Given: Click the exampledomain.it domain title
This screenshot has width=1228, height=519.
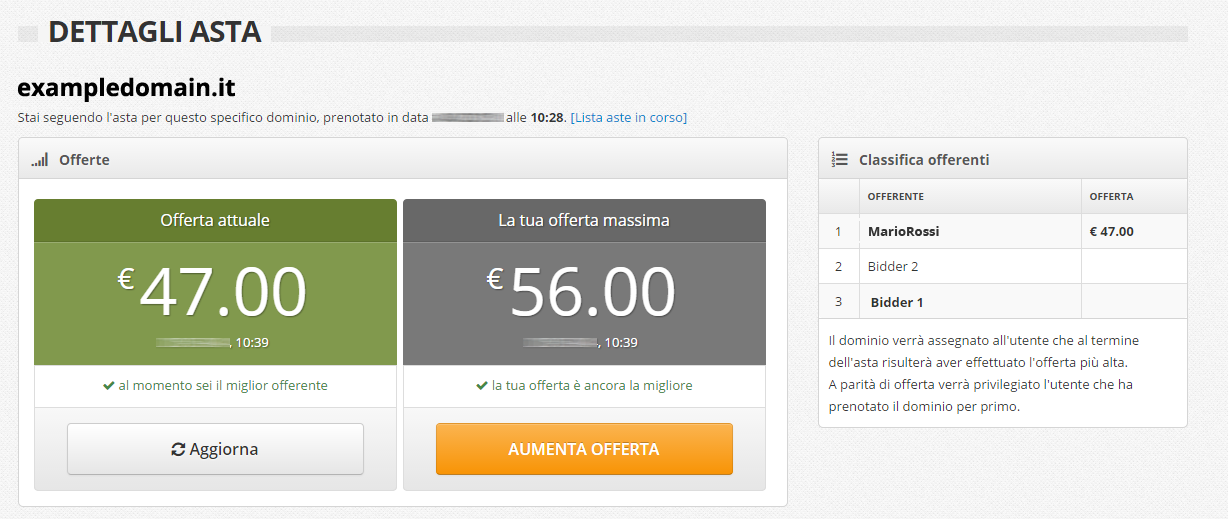Looking at the screenshot, I should [126, 87].
